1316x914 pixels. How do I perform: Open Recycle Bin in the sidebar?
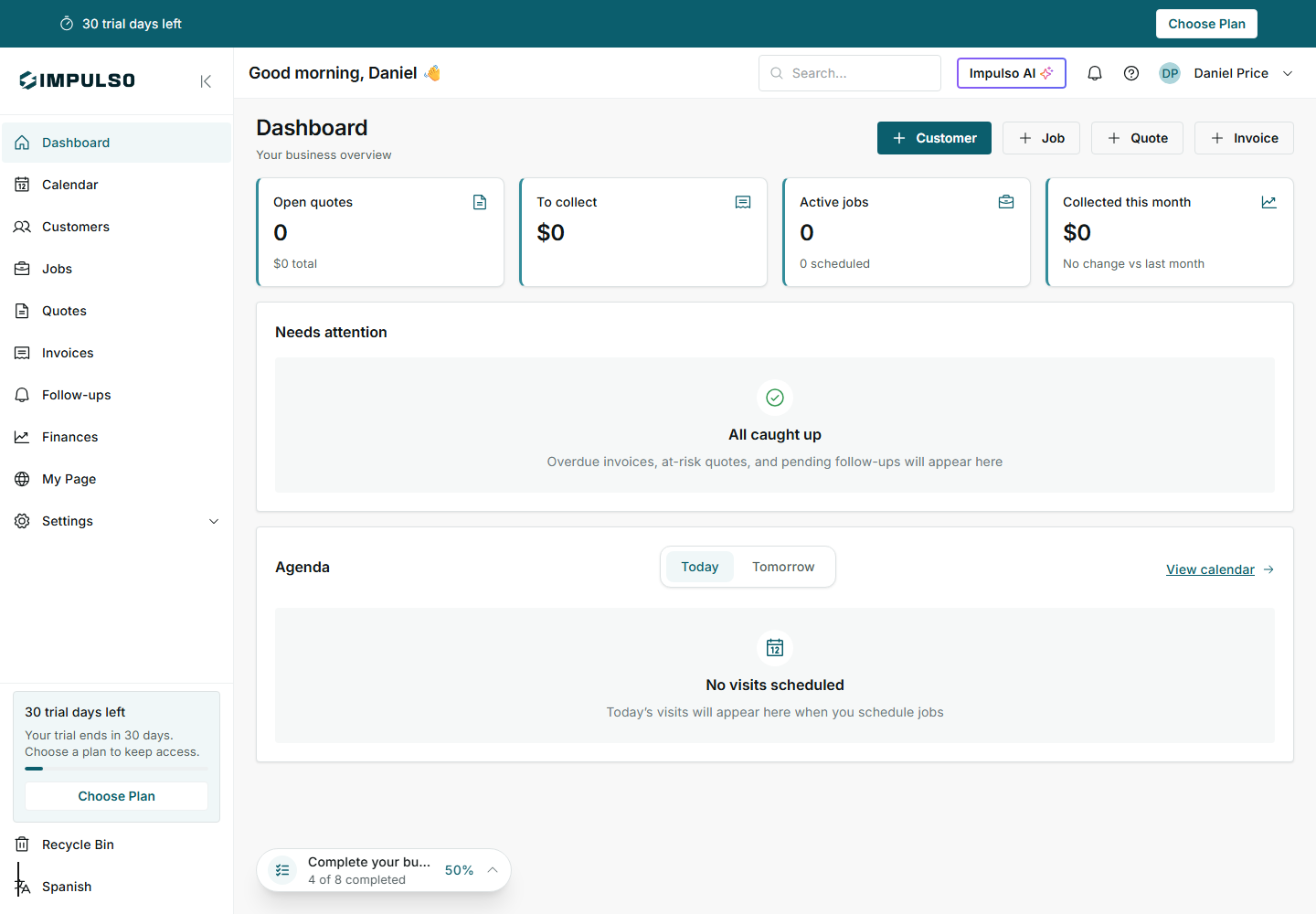click(x=116, y=845)
